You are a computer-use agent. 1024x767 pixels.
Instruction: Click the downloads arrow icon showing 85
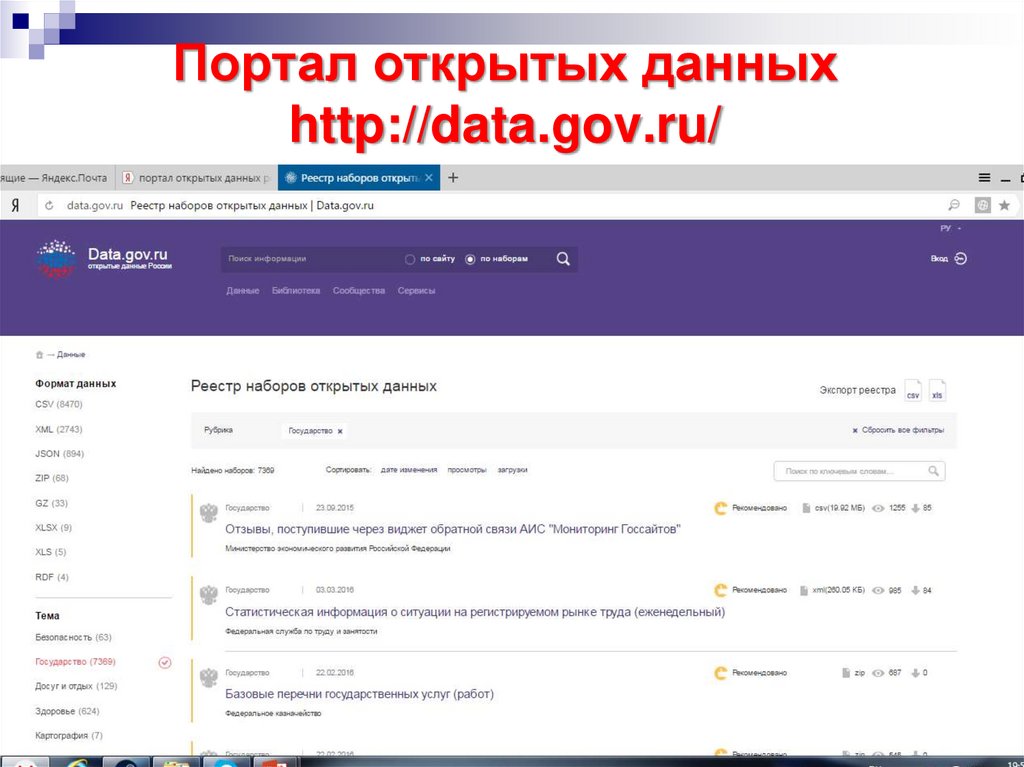[915, 508]
